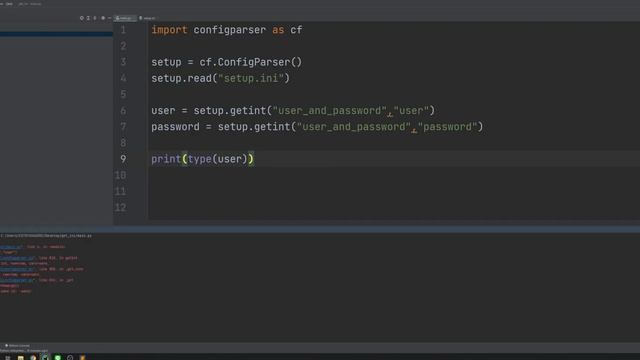Switch to the first editor file tab
Image resolution: width=640 pixels, height=360 pixels.
pyautogui.click(x=124, y=18)
